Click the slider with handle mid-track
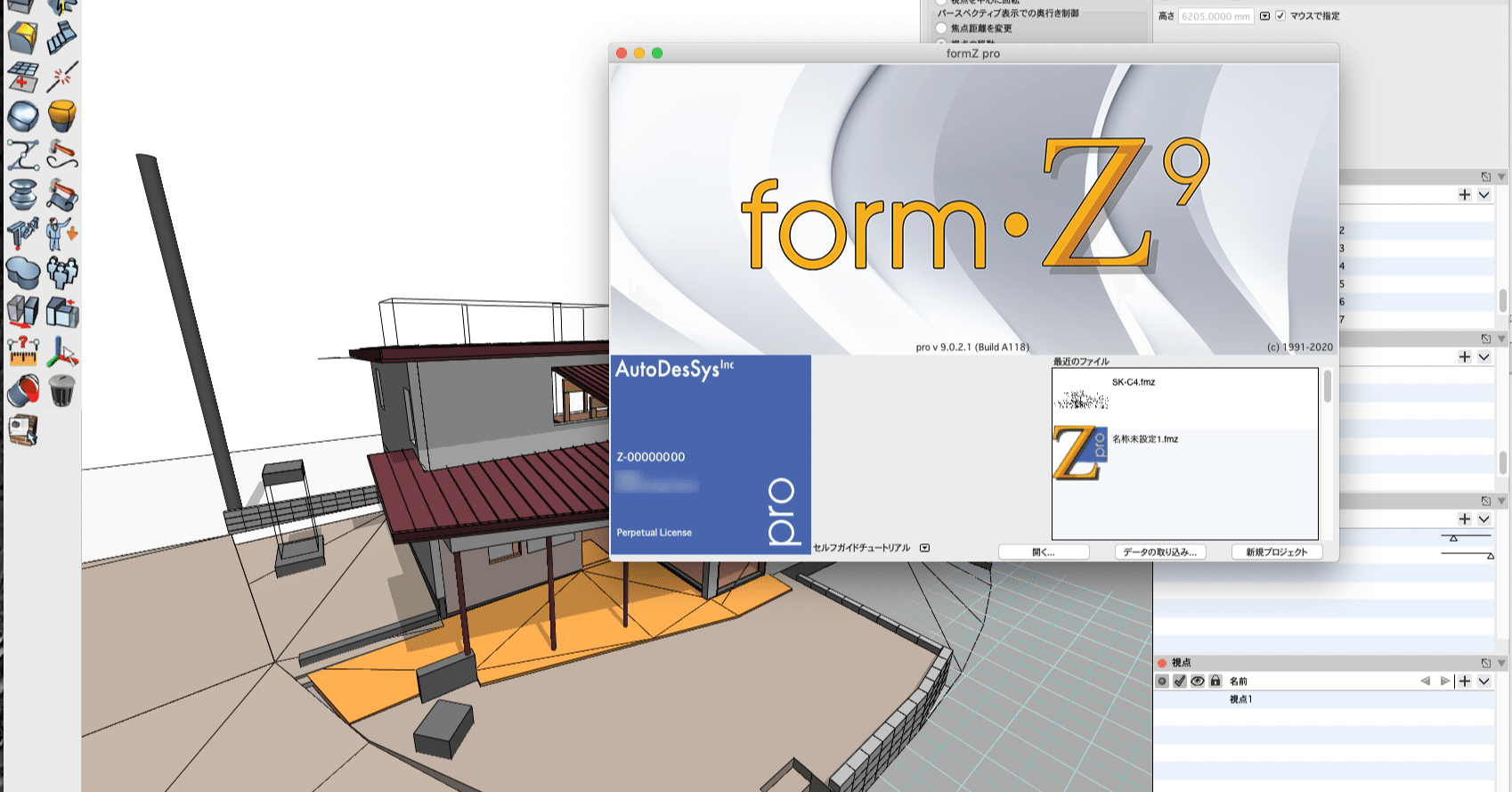The width and height of the screenshot is (1512, 792). (x=1466, y=537)
